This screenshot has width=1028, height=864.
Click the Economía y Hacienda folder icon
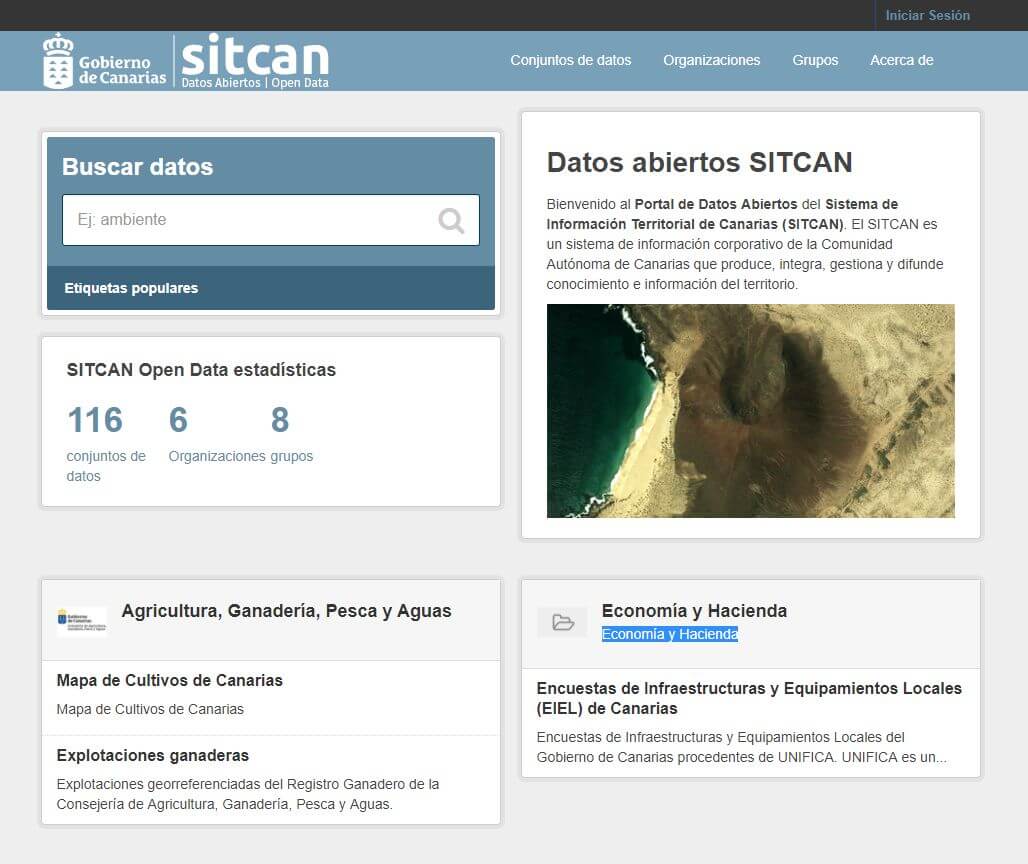tap(562, 622)
